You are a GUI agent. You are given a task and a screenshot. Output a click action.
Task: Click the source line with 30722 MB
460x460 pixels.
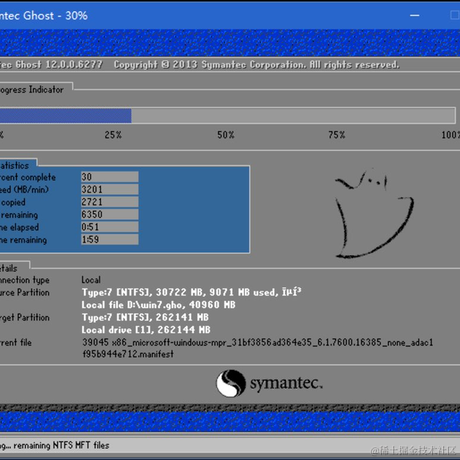point(191,292)
